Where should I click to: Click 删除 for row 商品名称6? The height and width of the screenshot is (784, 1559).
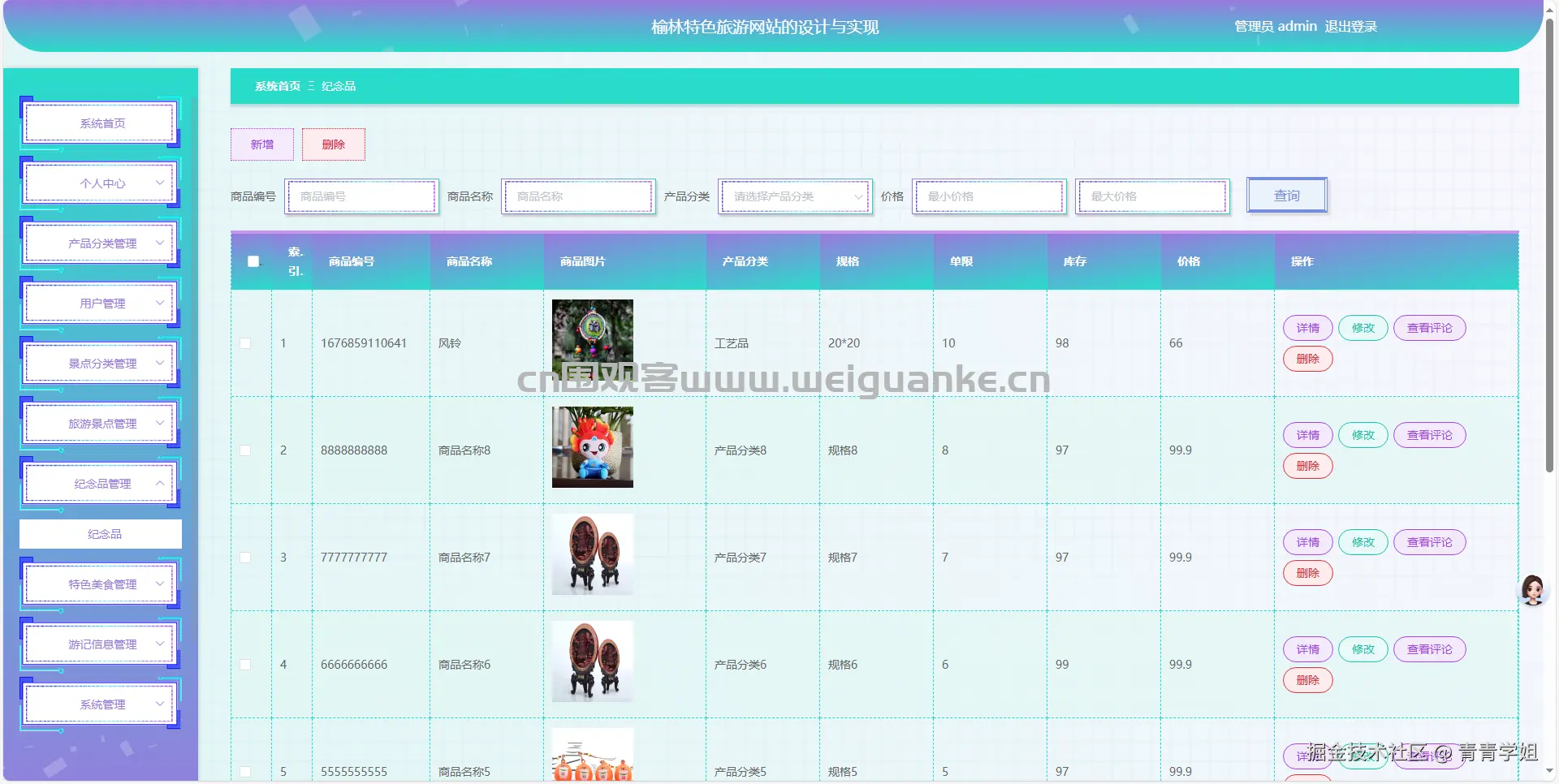[1307, 680]
